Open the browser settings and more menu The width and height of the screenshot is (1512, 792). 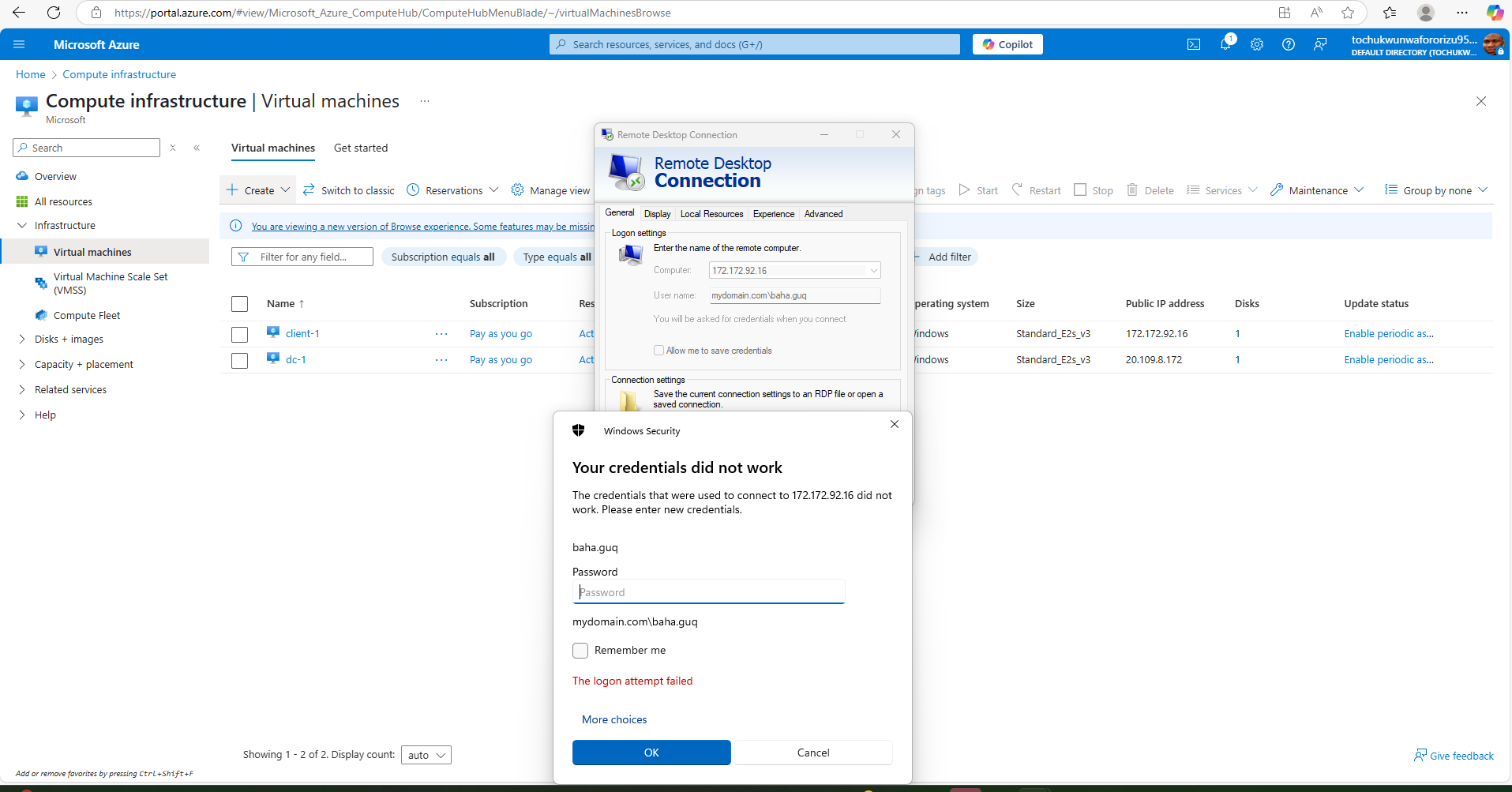1462,13
